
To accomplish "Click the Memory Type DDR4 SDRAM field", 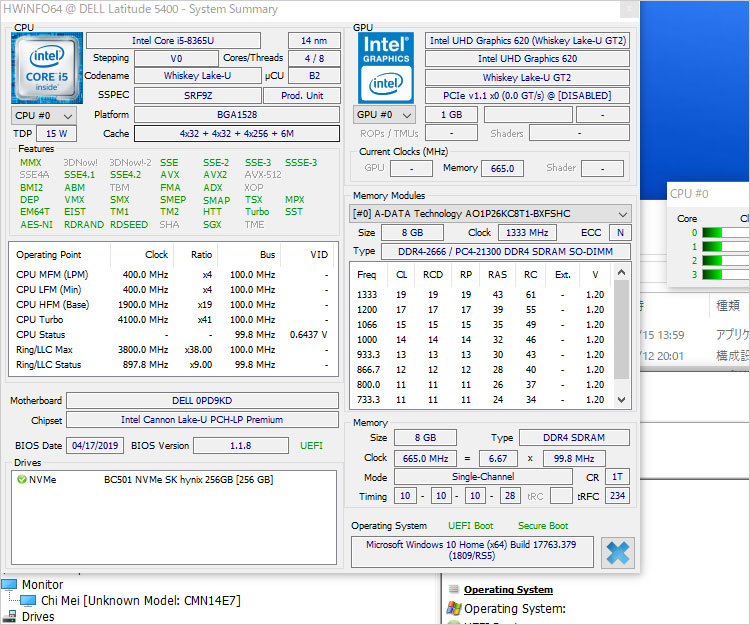I will (x=574, y=438).
